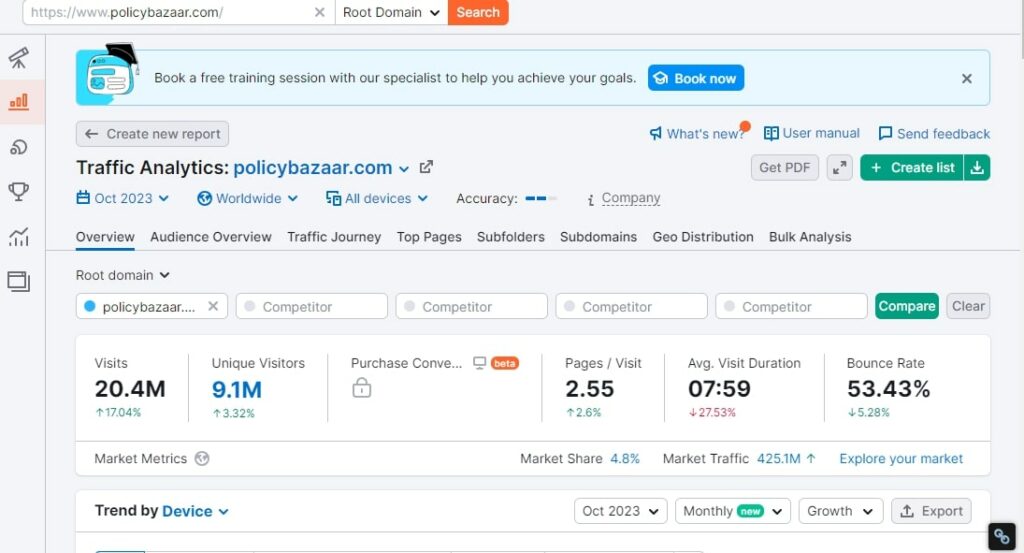This screenshot has height=553, width=1024.
Task: Open the Trend by Device dropdown
Action: pyautogui.click(x=195, y=511)
